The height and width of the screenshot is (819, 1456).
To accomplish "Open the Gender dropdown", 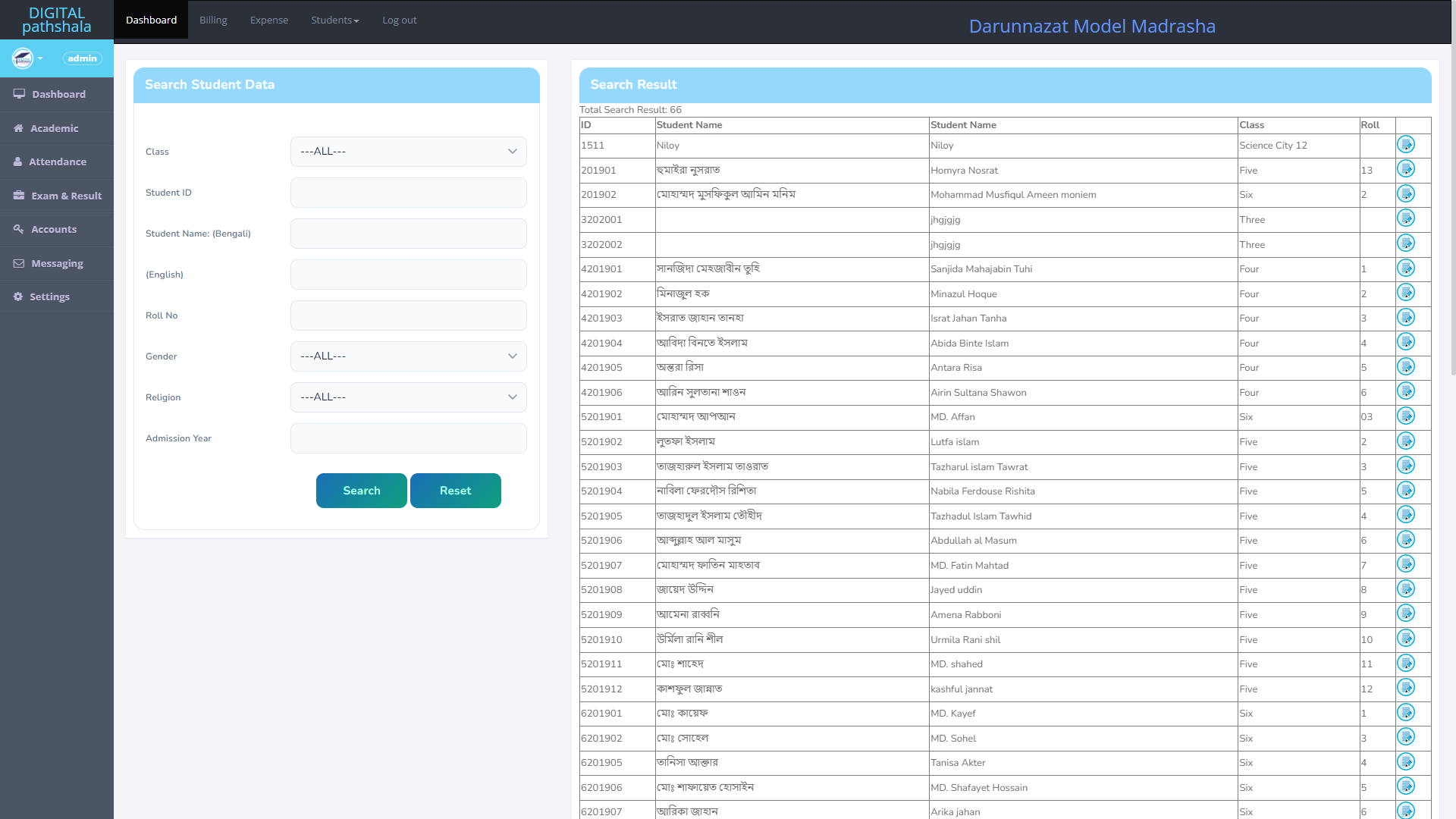I will [x=408, y=356].
